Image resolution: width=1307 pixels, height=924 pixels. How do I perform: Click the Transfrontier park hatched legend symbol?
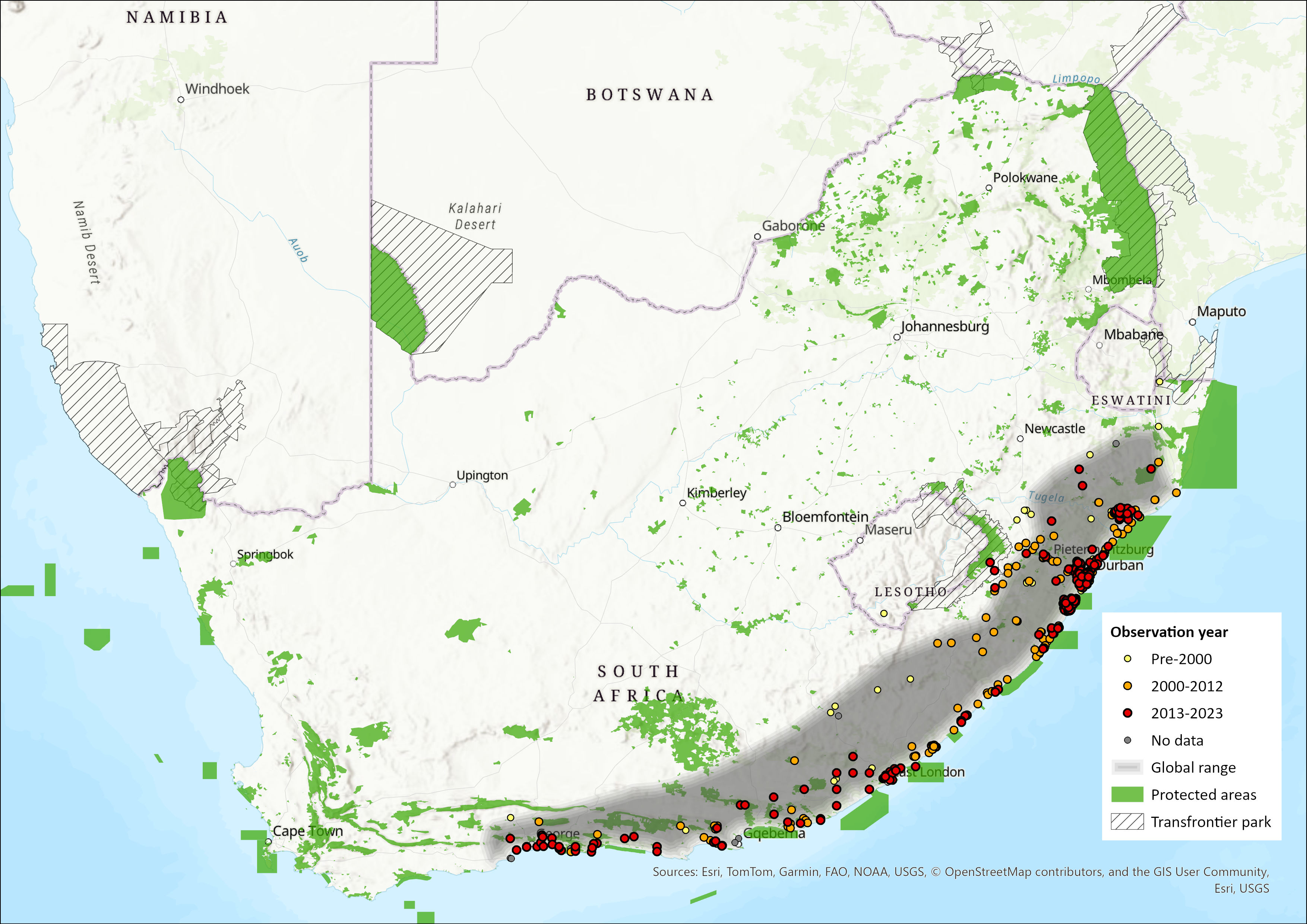tap(1127, 822)
